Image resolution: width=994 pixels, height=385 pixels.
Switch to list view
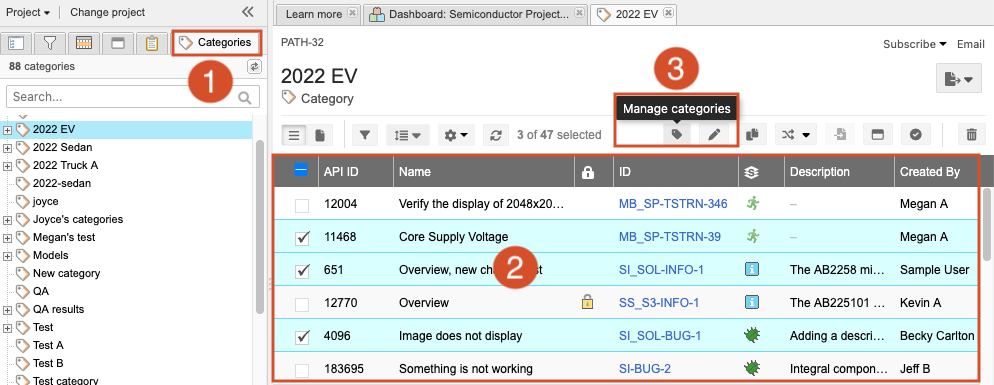[294, 134]
